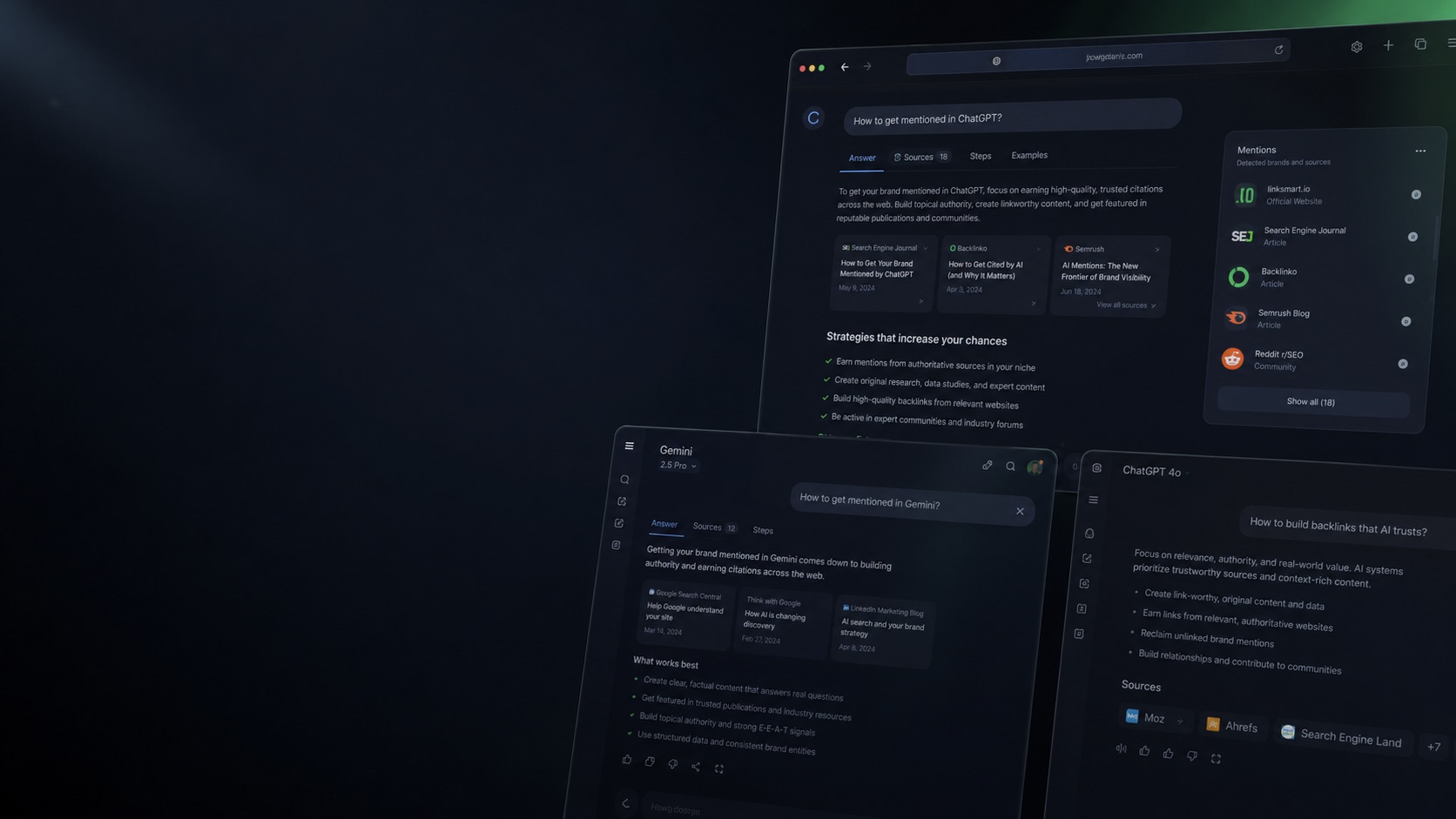Toggle the linksmart.io mention indicator
This screenshot has width=1456, height=819.
click(1416, 195)
